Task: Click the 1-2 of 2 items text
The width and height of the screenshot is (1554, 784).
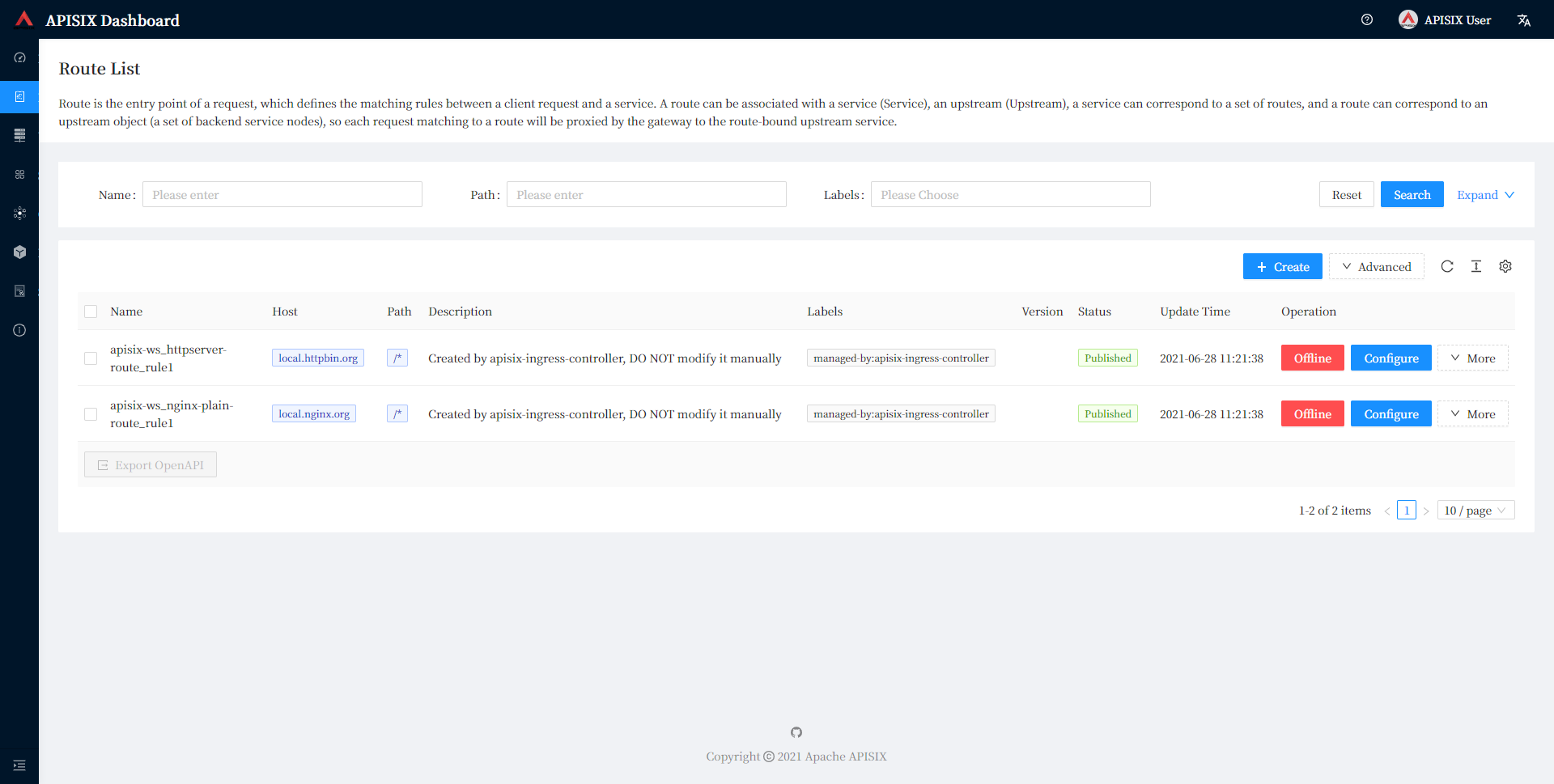Action: [x=1335, y=511]
